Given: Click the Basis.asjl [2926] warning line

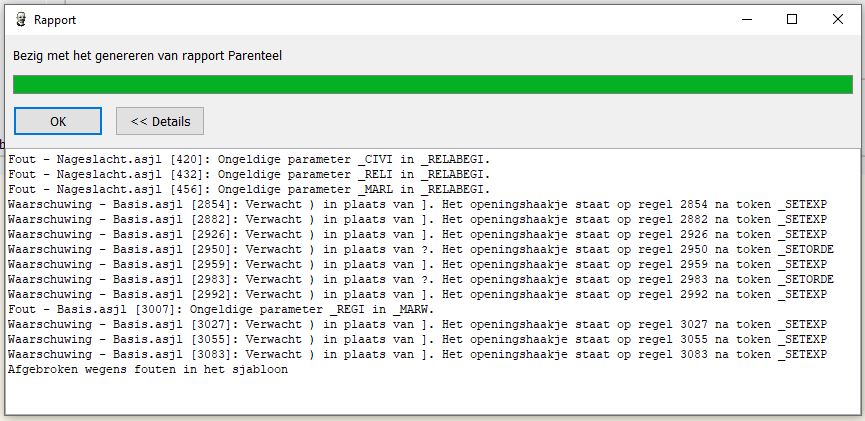Looking at the screenshot, I should pos(417,234).
